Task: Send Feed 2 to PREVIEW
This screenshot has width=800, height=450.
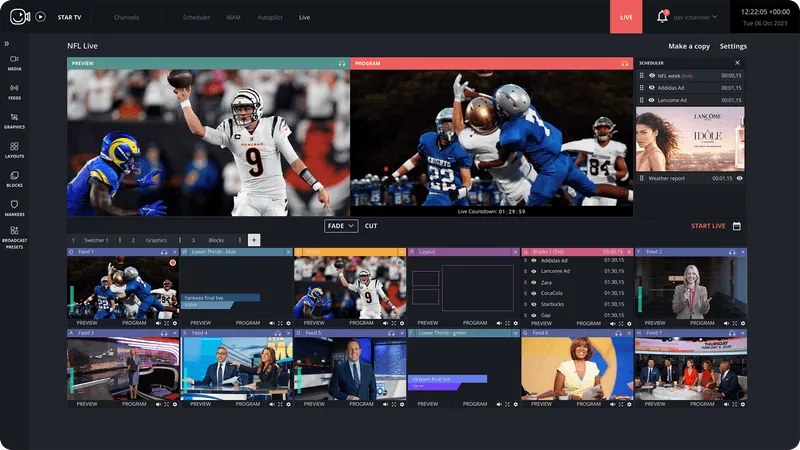Action: click(655, 323)
